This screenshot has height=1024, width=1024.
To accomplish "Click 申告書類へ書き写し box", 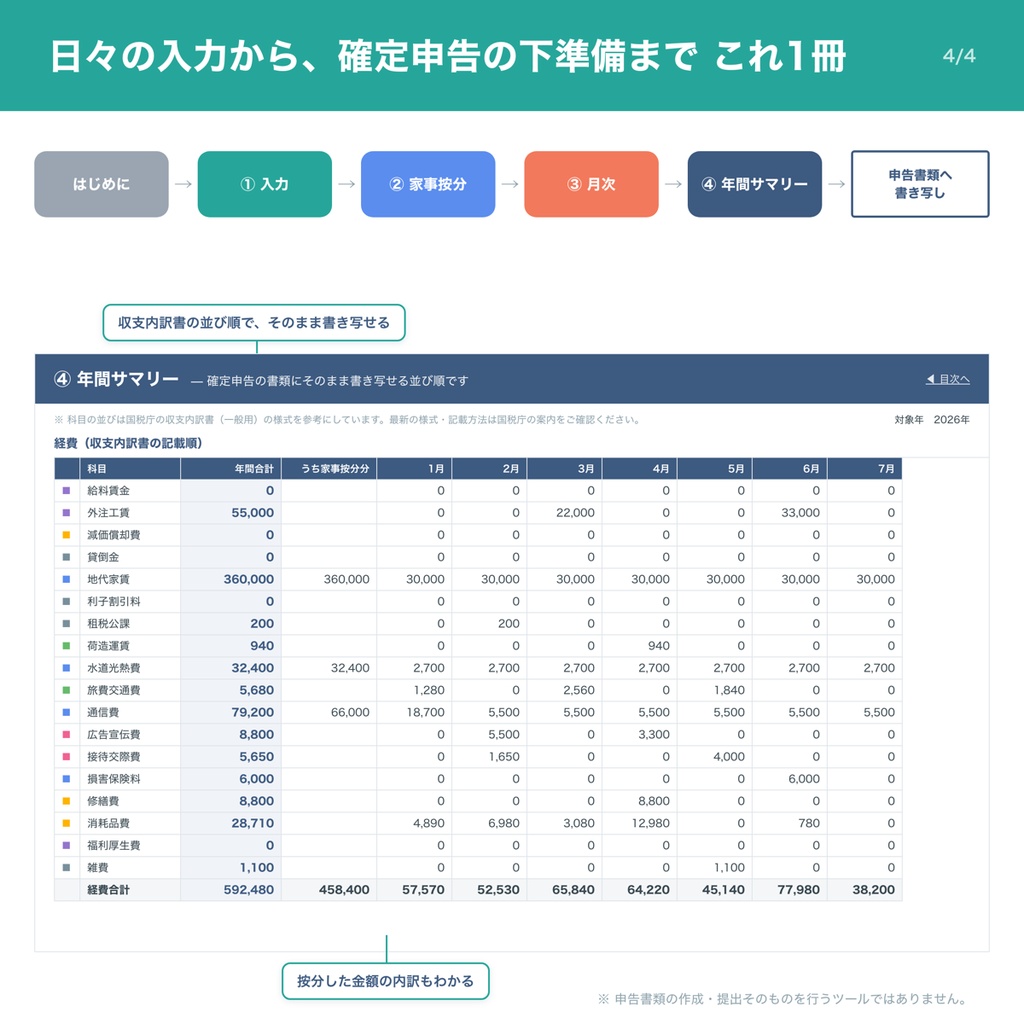I will tap(920, 184).
